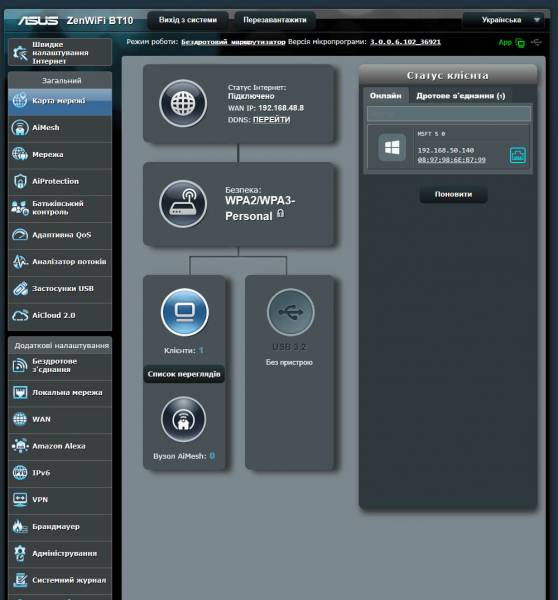Open firmware version 3.0.0.6.102_36921 link
This screenshot has width=558, height=600.
[x=405, y=42]
